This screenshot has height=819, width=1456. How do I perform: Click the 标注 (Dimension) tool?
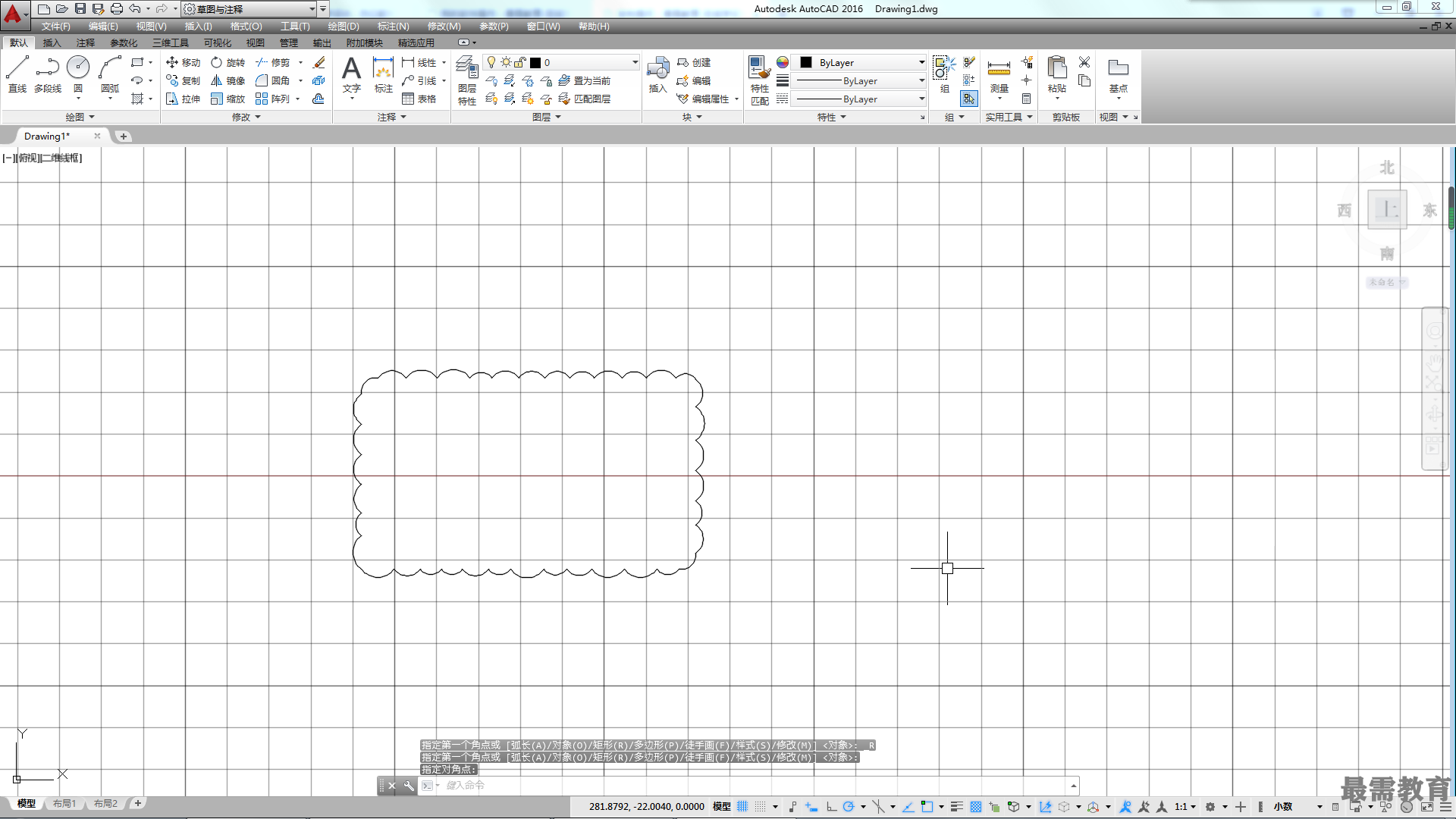click(x=384, y=74)
